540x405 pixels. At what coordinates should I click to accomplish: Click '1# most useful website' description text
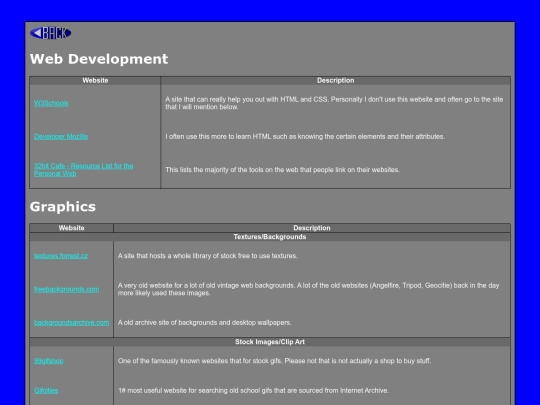[253, 391]
